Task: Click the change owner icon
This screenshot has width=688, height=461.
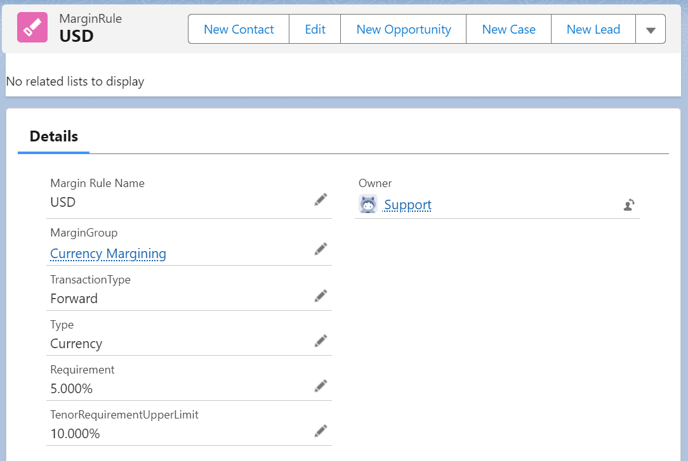Action: [628, 205]
